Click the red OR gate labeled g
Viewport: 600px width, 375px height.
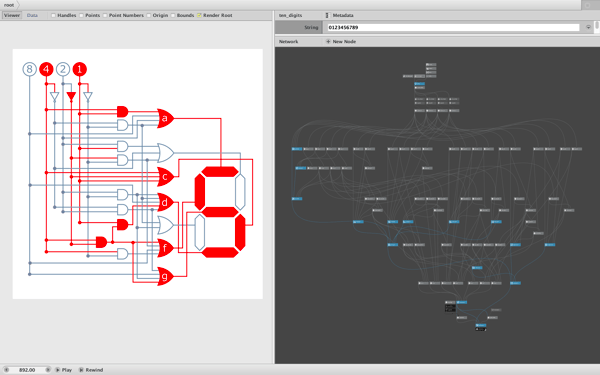(165, 276)
